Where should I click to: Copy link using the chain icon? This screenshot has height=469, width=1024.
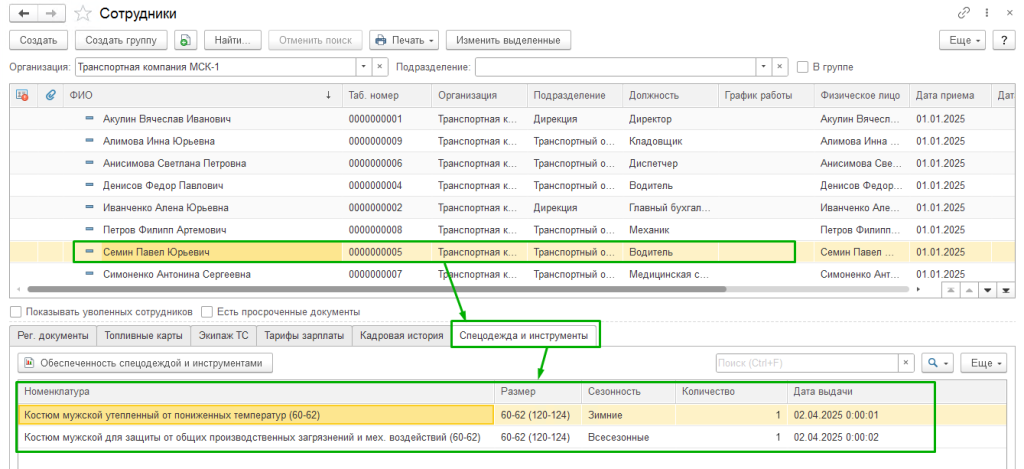[964, 13]
